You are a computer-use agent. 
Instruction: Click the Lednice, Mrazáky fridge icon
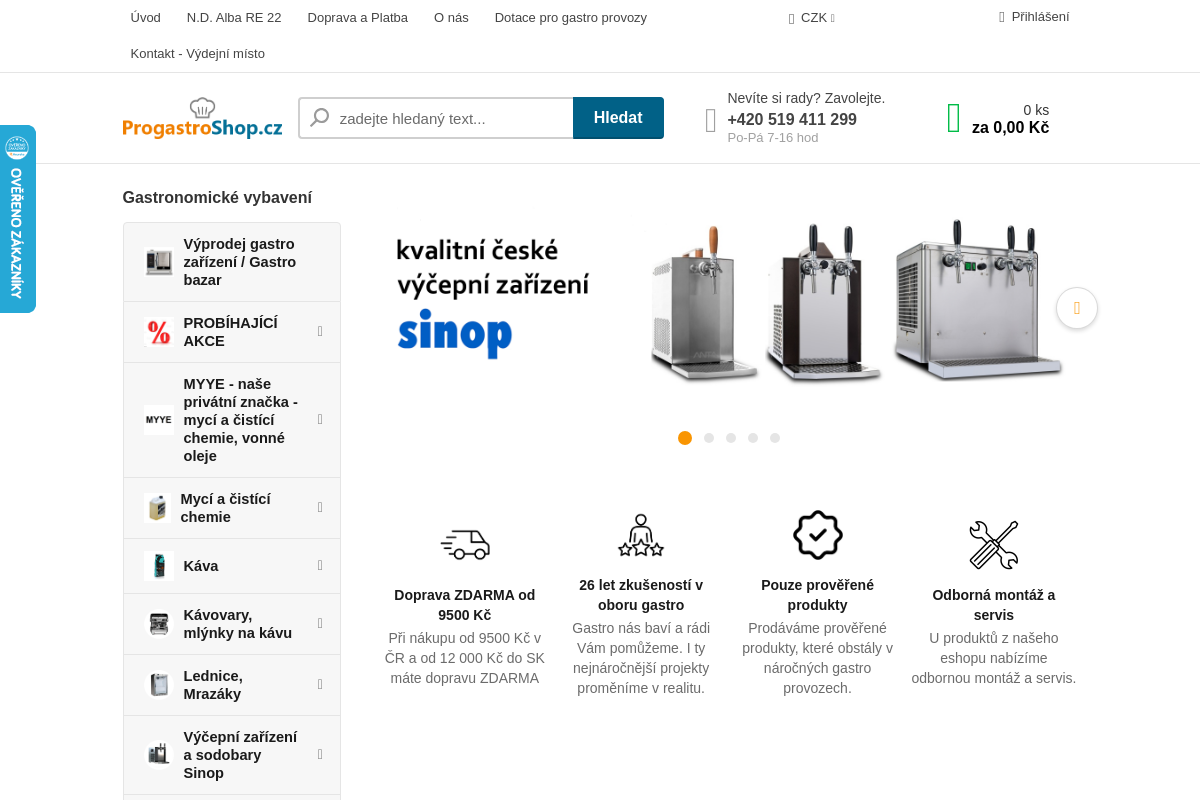pos(158,685)
